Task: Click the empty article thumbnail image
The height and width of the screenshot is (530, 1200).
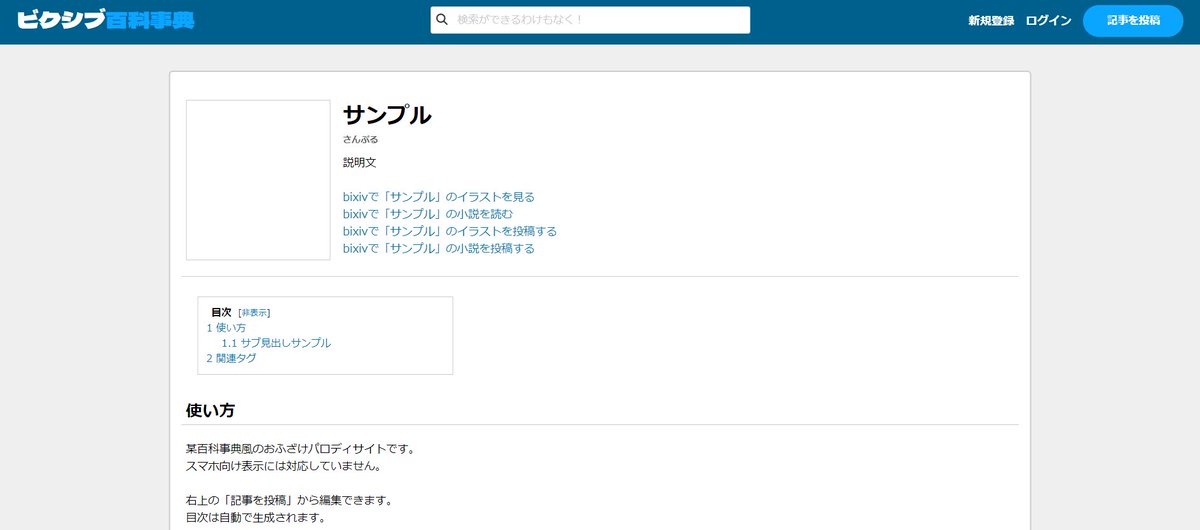Action: (258, 180)
